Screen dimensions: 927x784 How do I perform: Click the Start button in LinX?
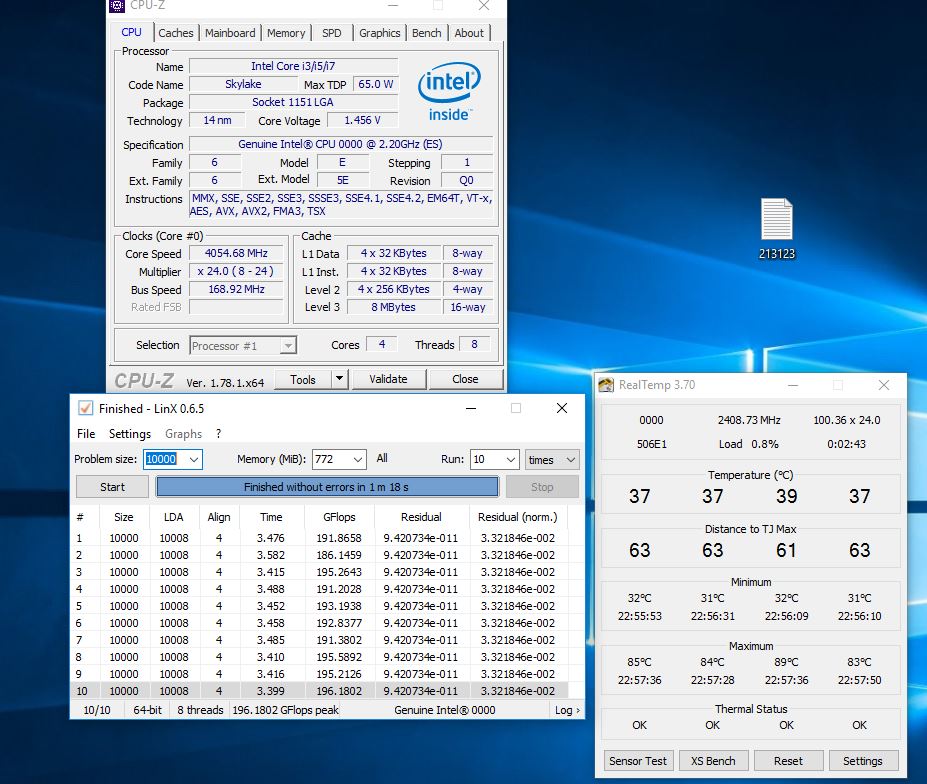pos(112,487)
